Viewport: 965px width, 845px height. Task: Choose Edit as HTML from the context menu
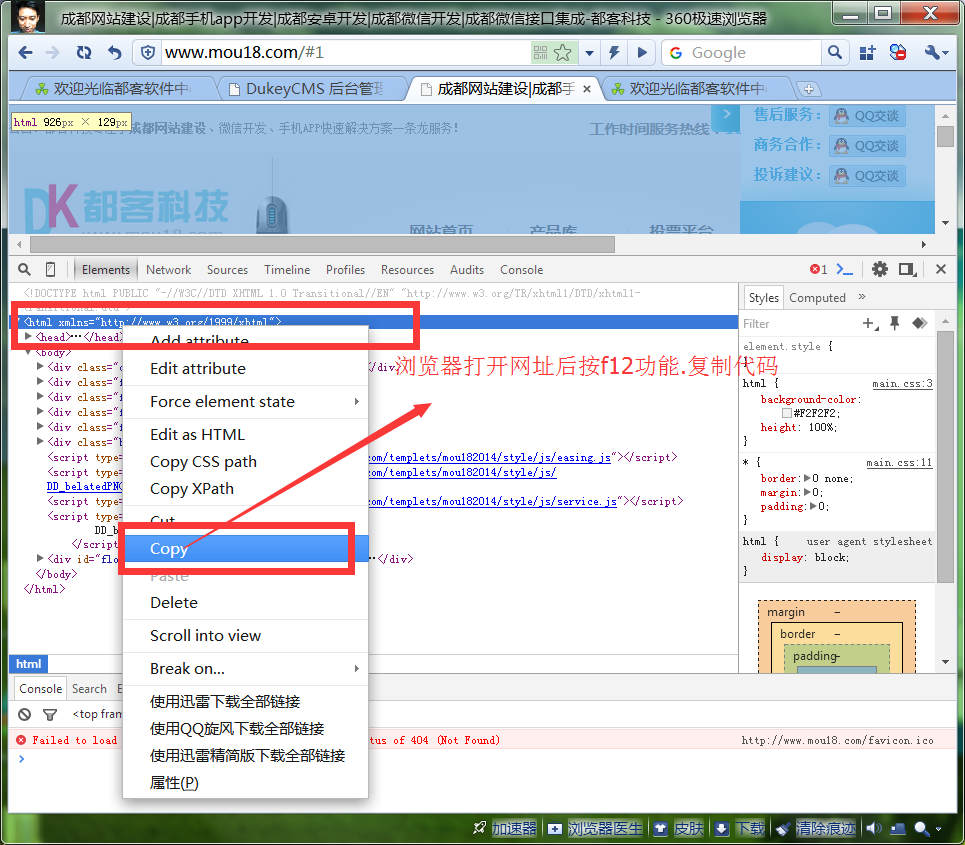tap(246, 435)
